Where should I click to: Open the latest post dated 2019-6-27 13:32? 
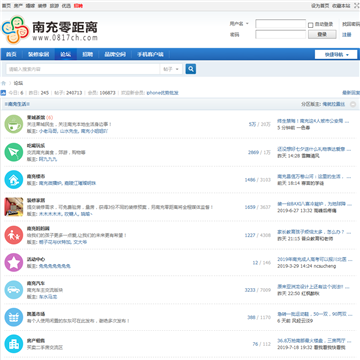coord(314,204)
